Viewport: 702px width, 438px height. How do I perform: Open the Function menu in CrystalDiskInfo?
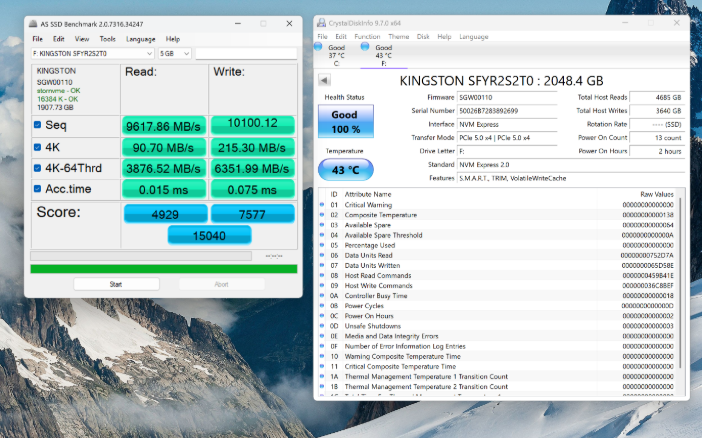(x=366, y=36)
